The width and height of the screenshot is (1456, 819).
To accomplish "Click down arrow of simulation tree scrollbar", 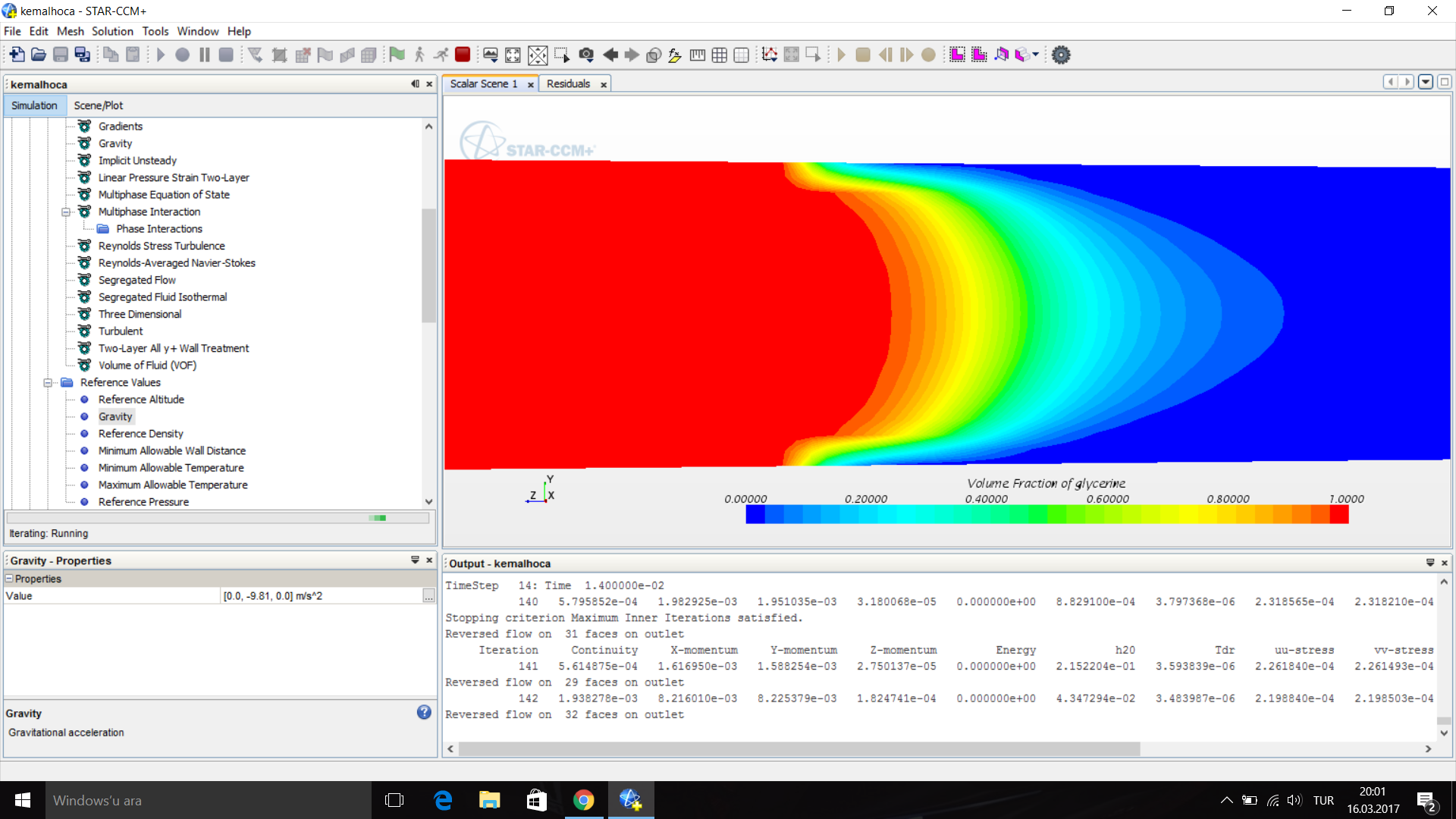I will point(428,501).
